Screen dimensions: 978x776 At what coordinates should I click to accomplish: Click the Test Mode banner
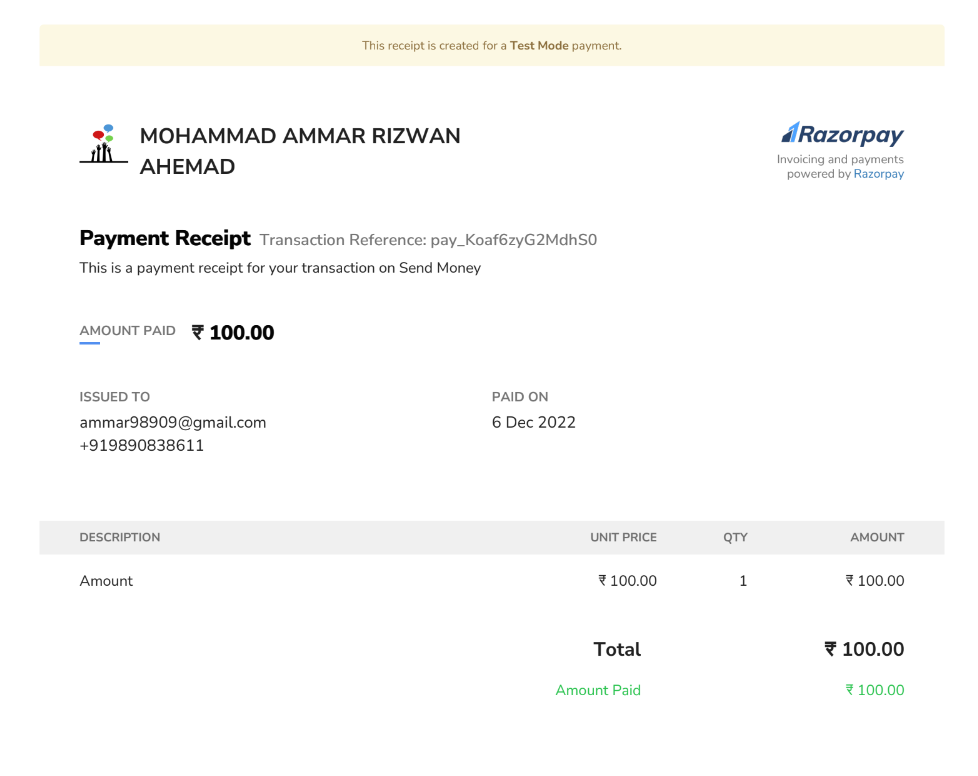pyautogui.click(x=491, y=45)
